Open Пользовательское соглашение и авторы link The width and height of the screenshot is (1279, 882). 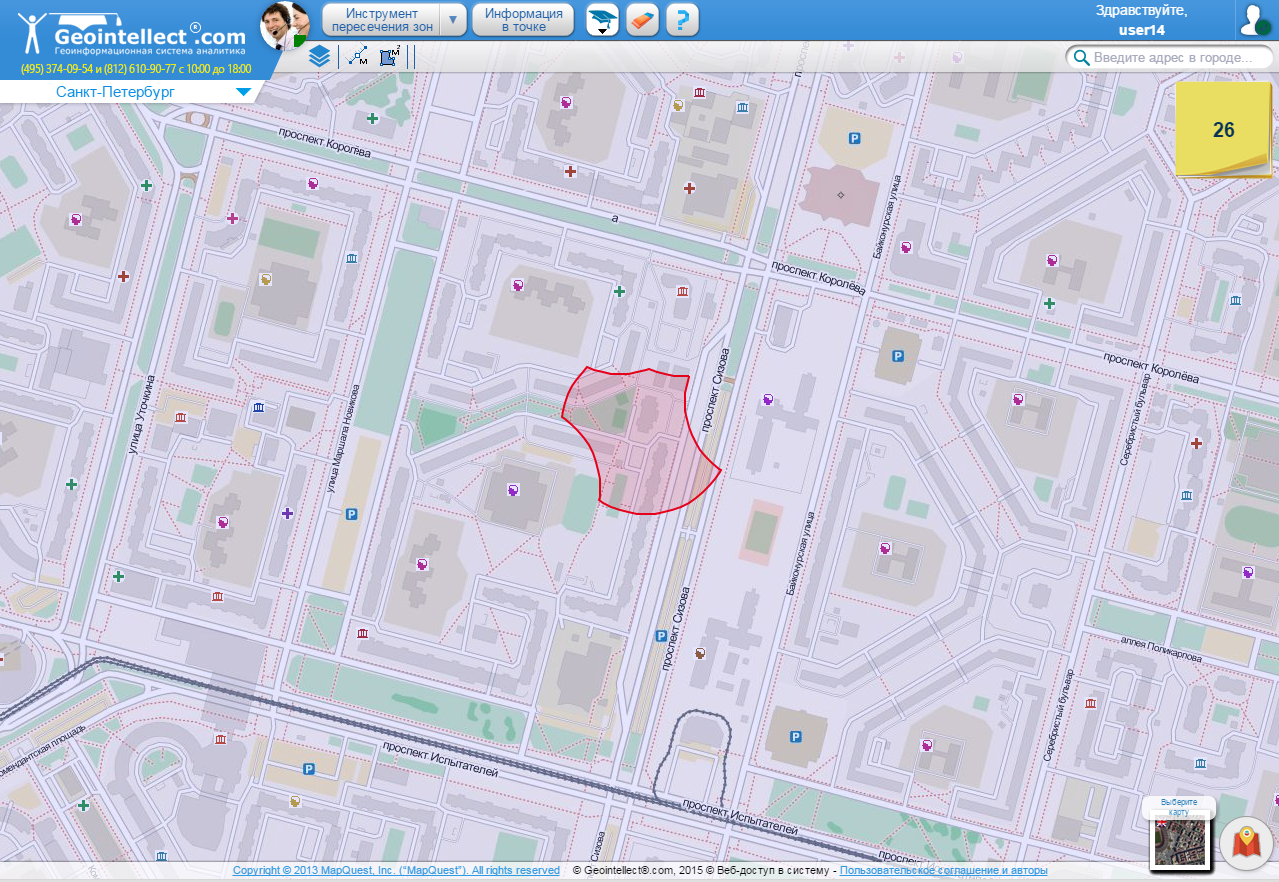pyautogui.click(x=944, y=870)
